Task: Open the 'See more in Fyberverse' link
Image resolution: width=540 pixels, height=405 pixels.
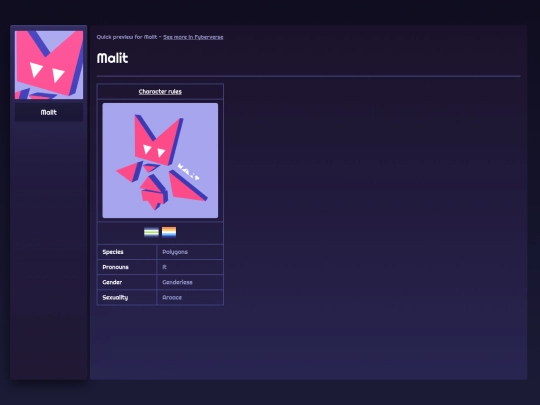Action: pyautogui.click(x=193, y=37)
